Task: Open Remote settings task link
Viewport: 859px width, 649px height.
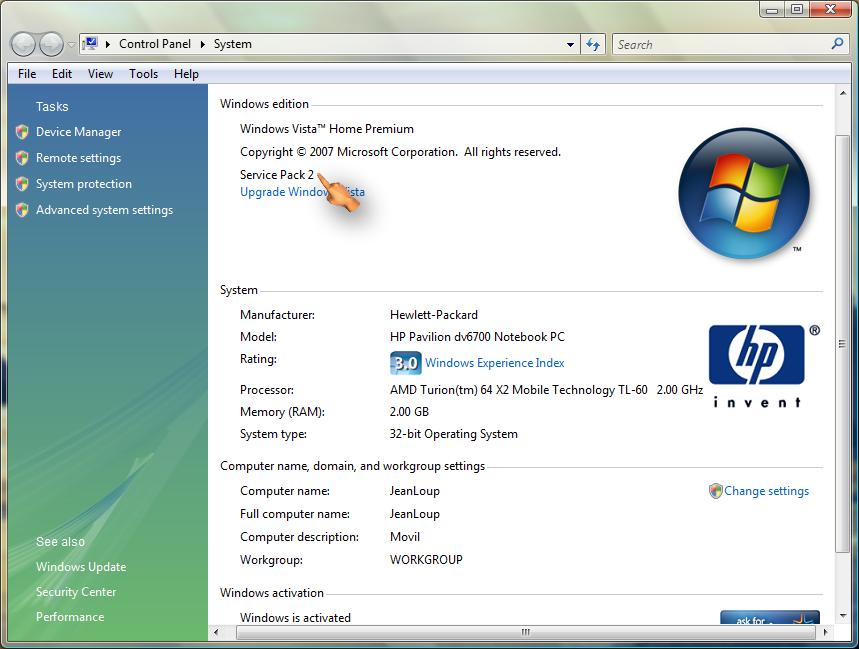Action: (78, 158)
